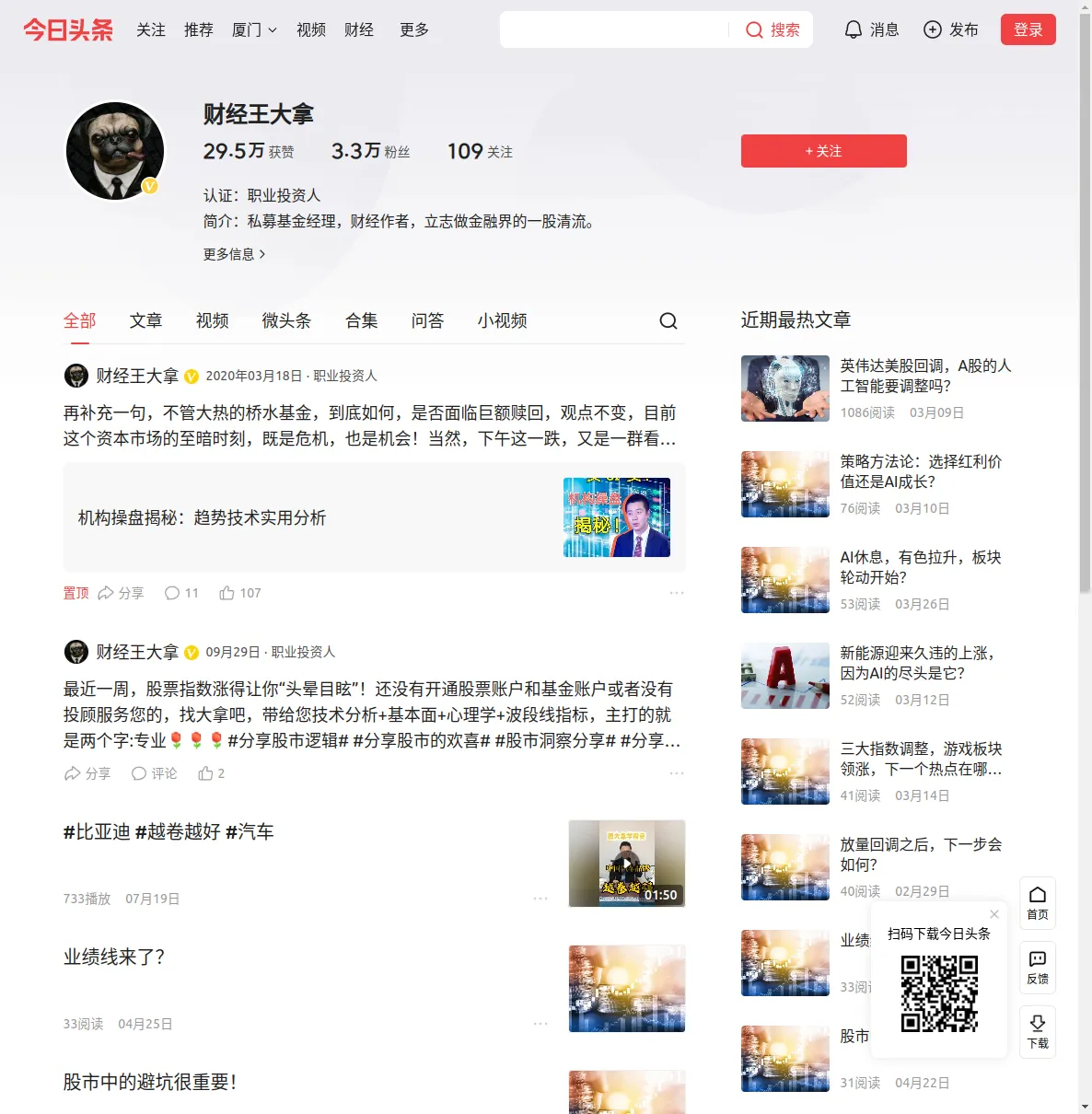Image resolution: width=1092 pixels, height=1114 pixels.
Task: Open the 更多 navigation menu
Action: point(414,30)
